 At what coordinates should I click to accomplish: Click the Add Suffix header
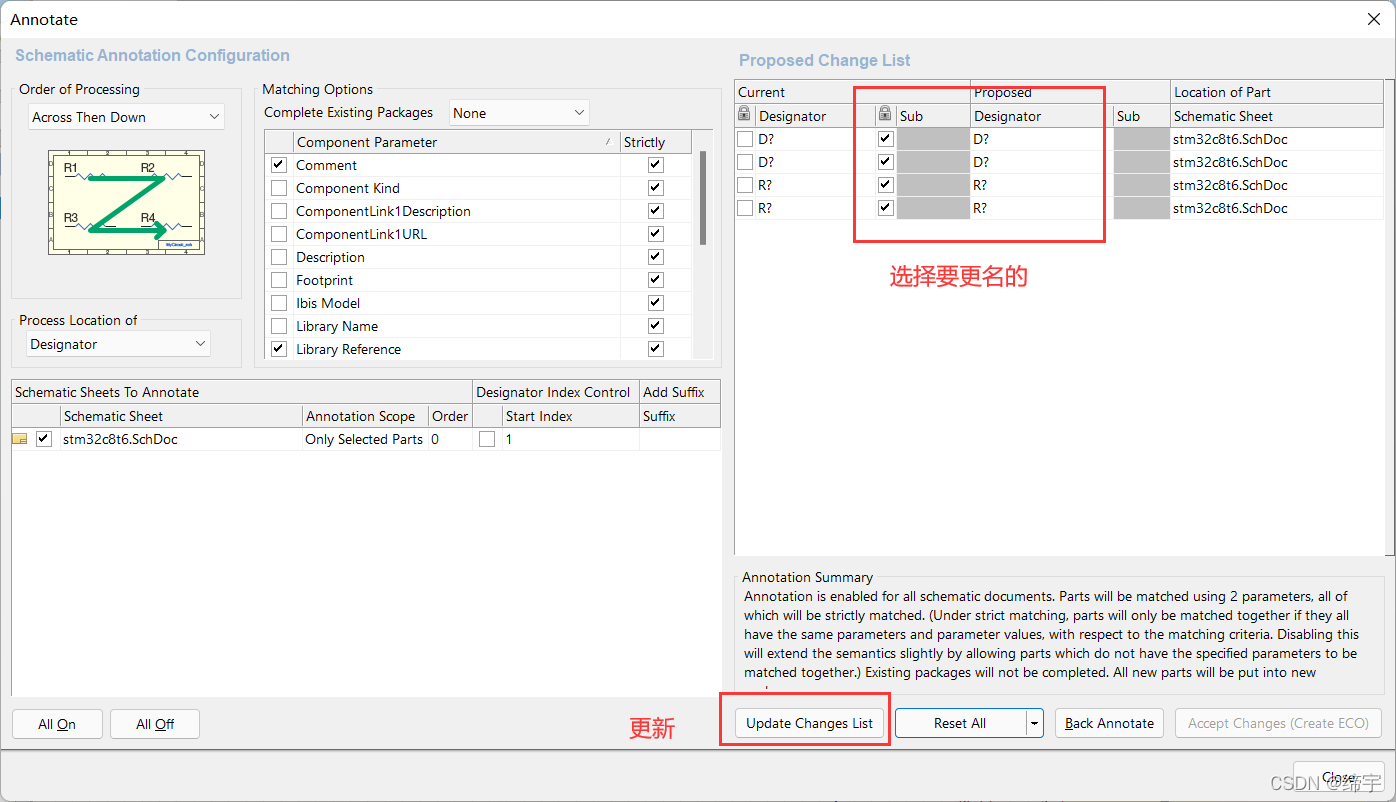click(x=680, y=392)
